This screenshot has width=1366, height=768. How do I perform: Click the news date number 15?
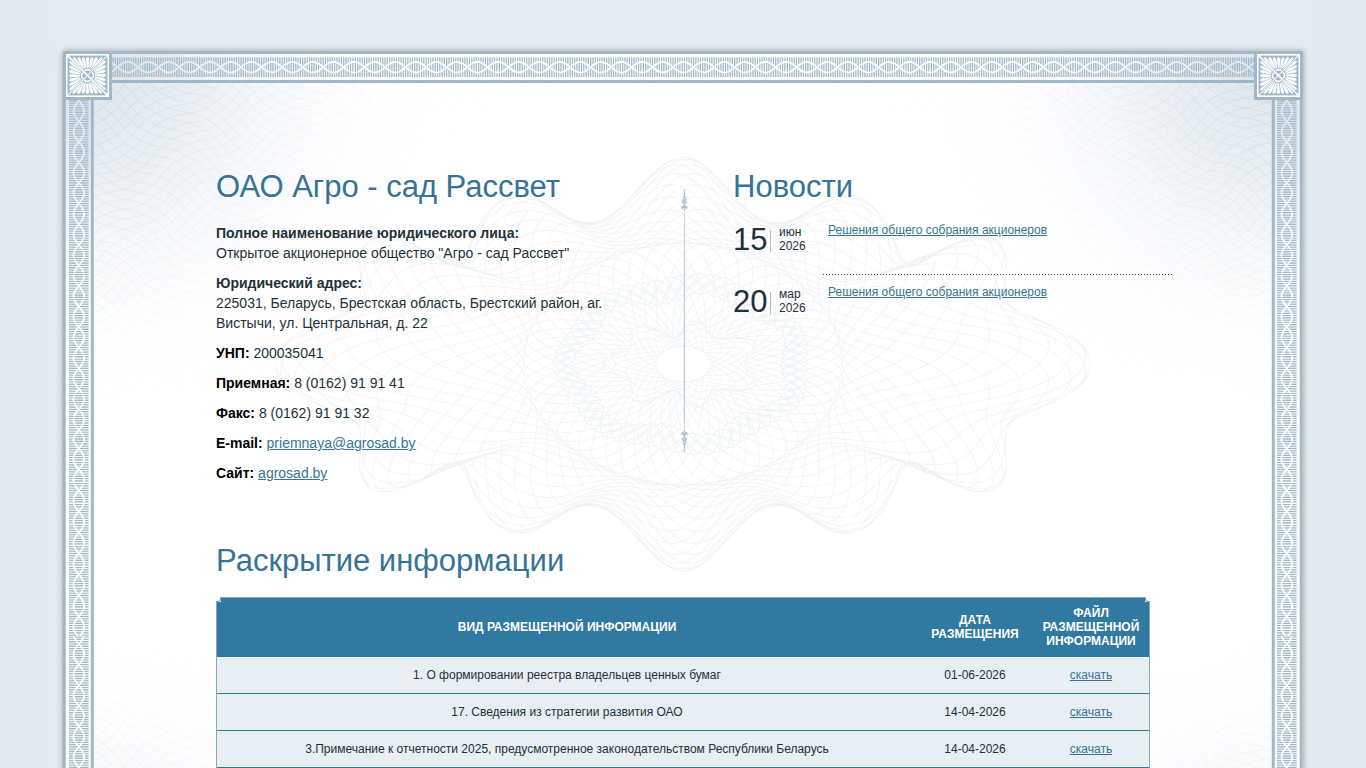click(750, 239)
